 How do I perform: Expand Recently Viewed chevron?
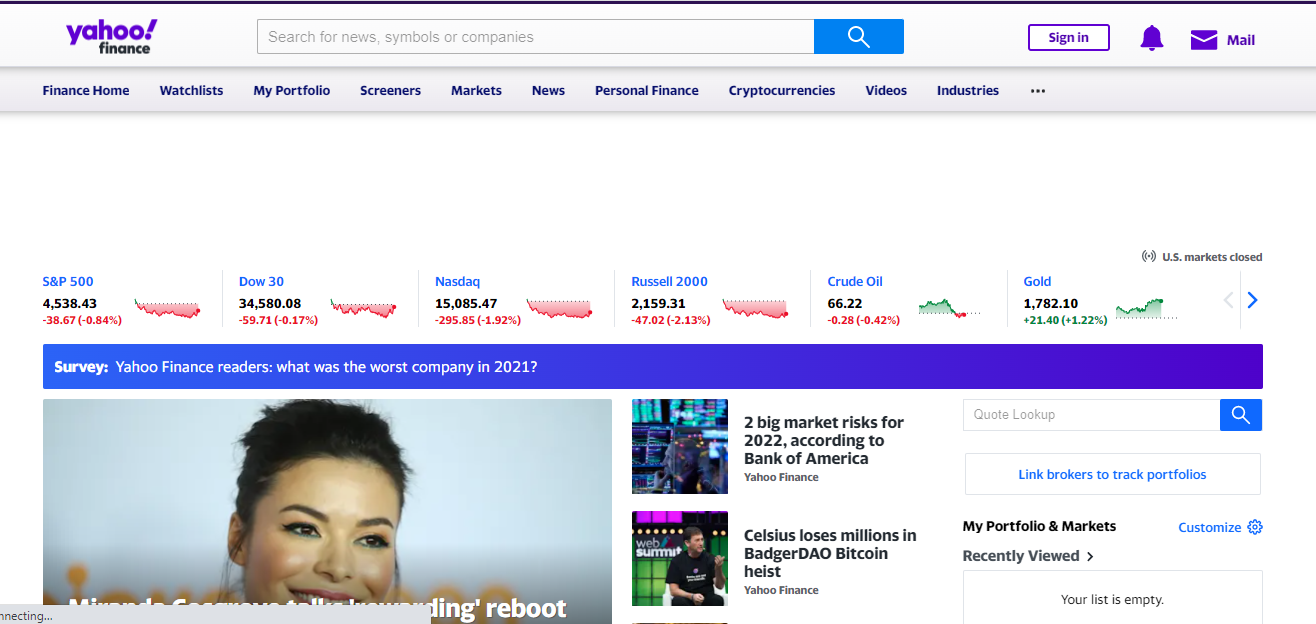(x=1090, y=556)
